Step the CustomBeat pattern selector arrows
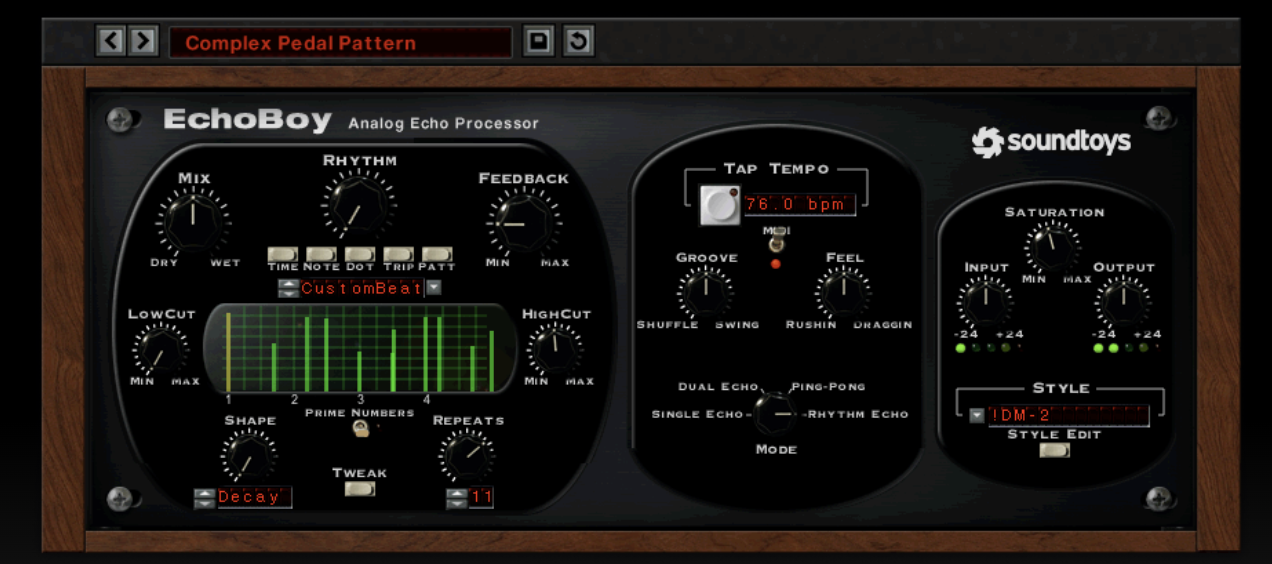The height and width of the screenshot is (564, 1272). point(287,288)
